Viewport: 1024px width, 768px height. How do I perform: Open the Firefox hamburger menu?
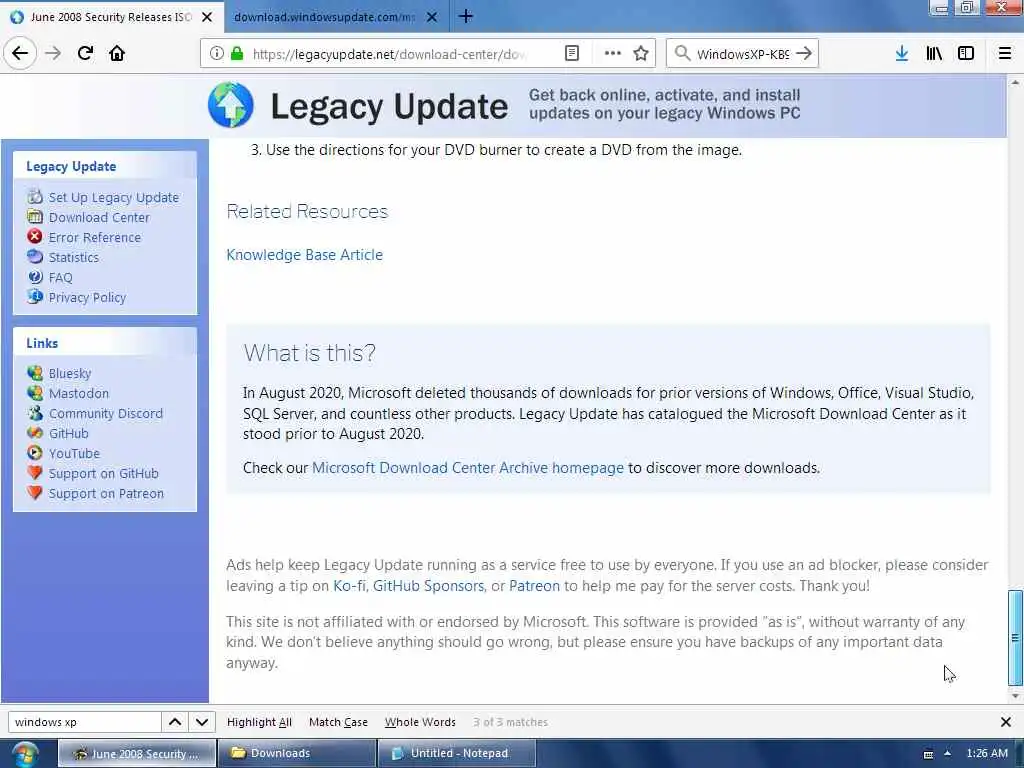(x=1005, y=54)
